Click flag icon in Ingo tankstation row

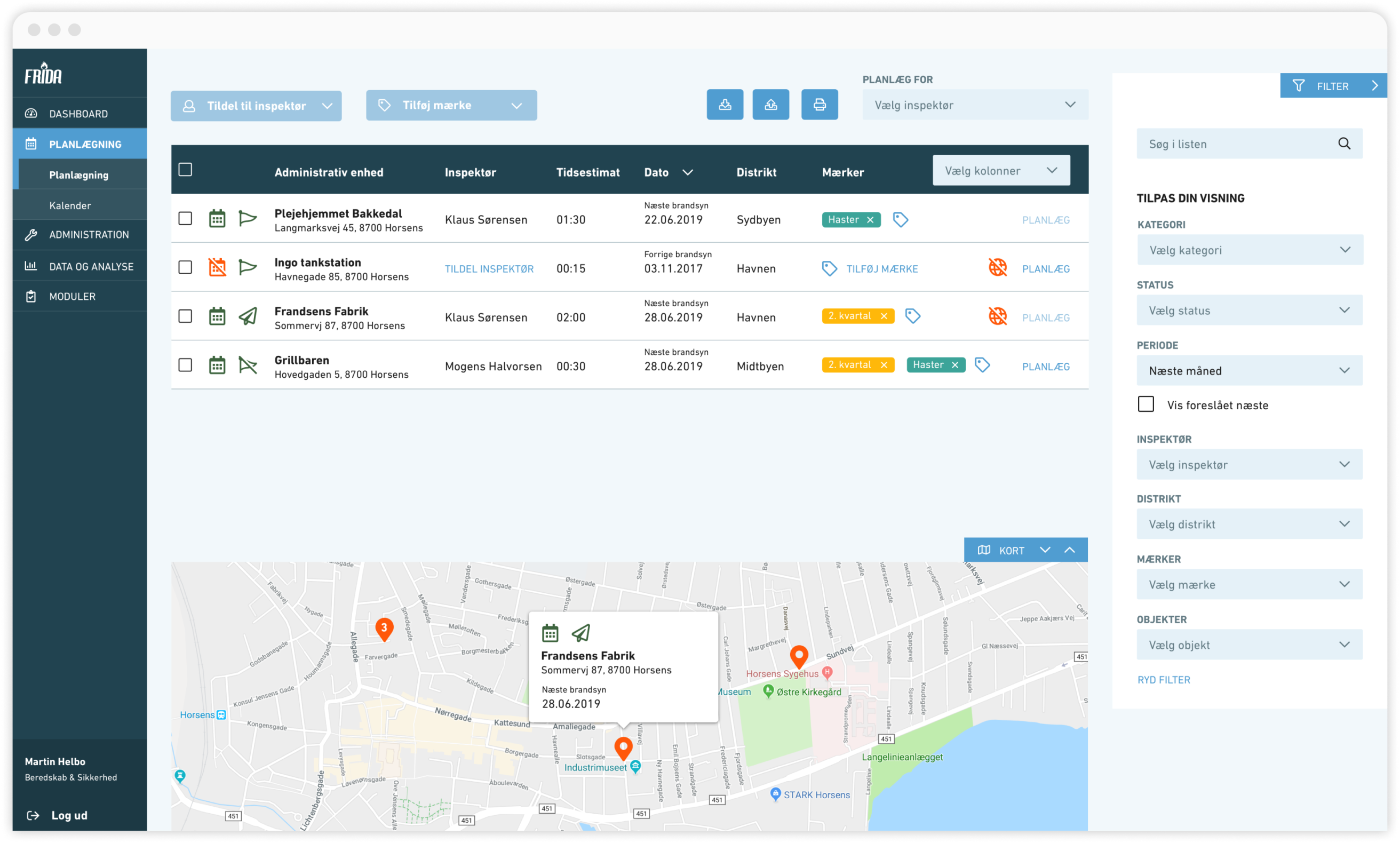(248, 267)
